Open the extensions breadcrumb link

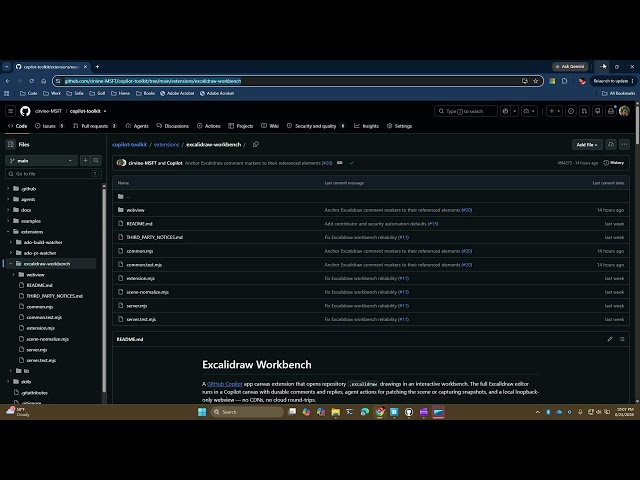click(x=167, y=144)
